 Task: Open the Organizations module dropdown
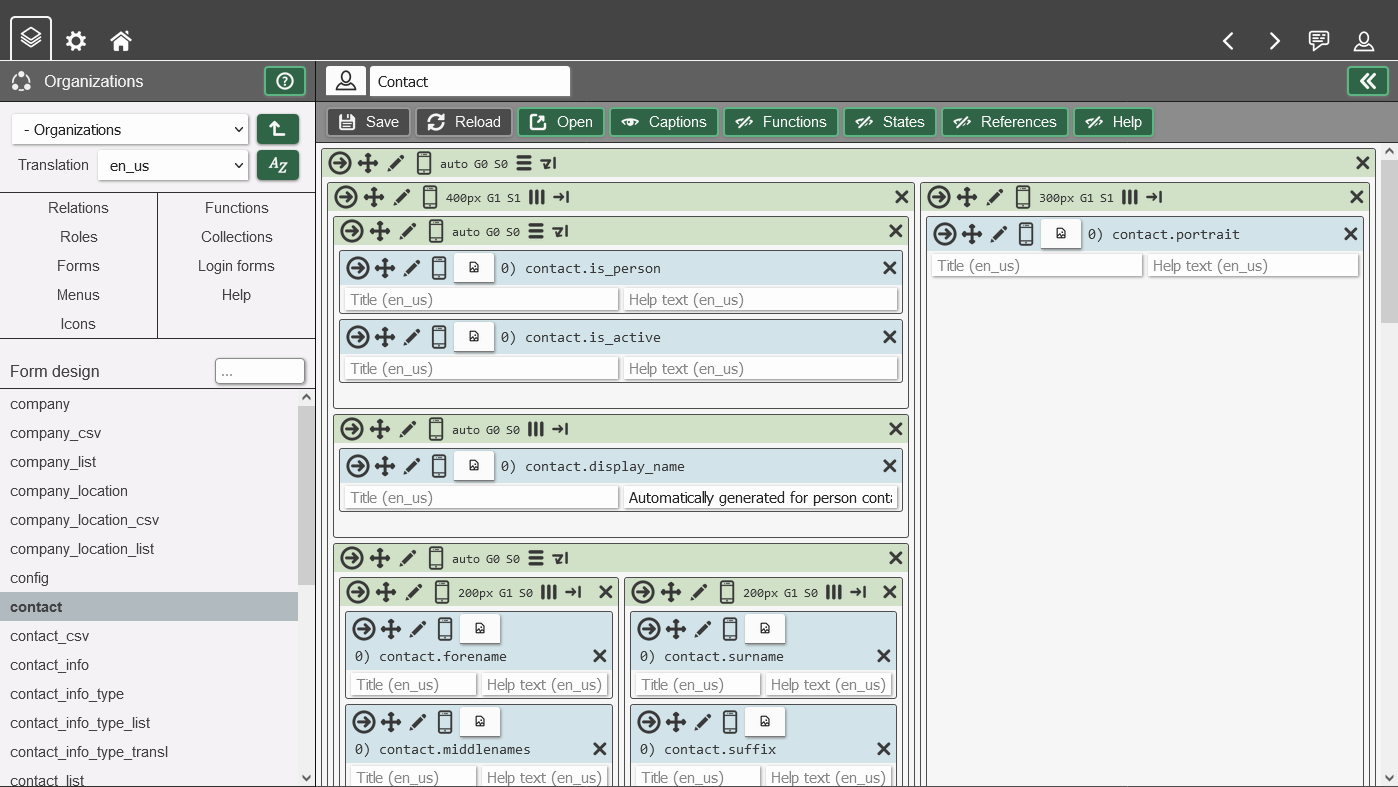[x=130, y=129]
